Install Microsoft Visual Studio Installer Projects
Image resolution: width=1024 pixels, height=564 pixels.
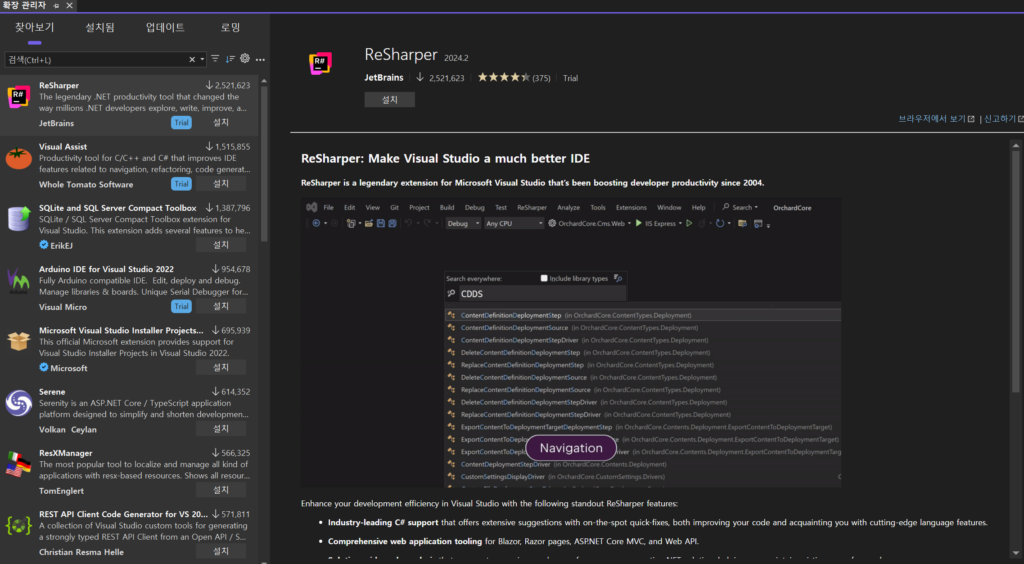pos(221,368)
